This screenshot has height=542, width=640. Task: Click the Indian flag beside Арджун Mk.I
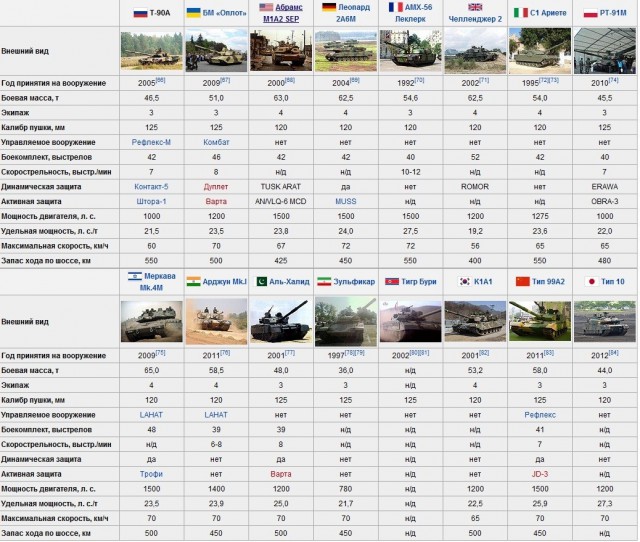193,282
